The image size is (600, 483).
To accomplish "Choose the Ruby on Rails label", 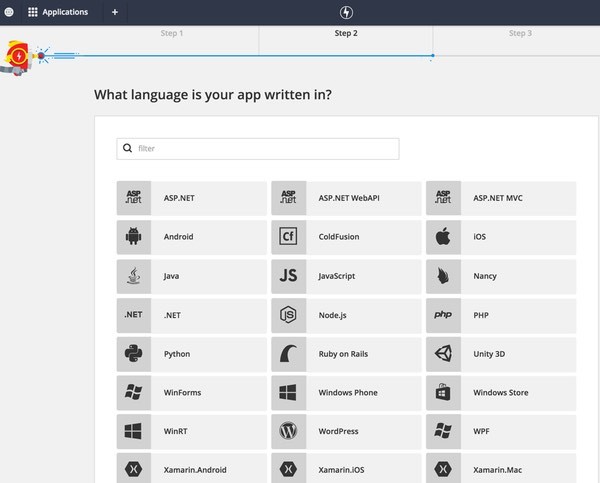I will click(343, 354).
